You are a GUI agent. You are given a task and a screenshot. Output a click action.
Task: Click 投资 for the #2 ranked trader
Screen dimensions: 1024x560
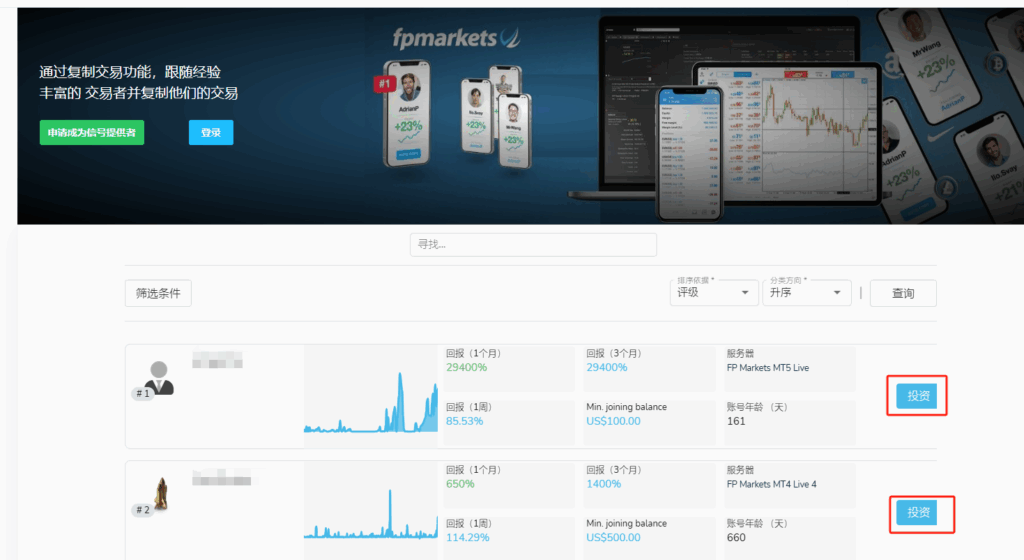(x=917, y=513)
